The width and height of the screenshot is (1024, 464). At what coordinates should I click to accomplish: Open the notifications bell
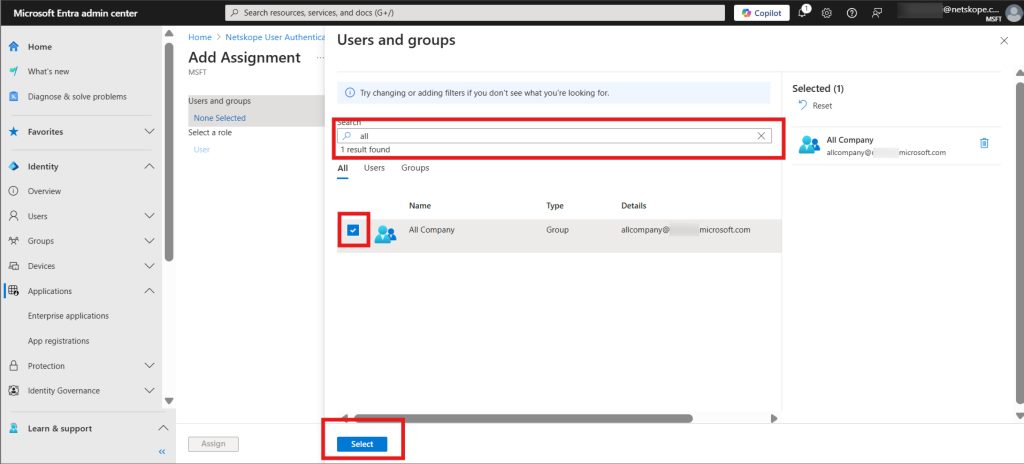803,13
